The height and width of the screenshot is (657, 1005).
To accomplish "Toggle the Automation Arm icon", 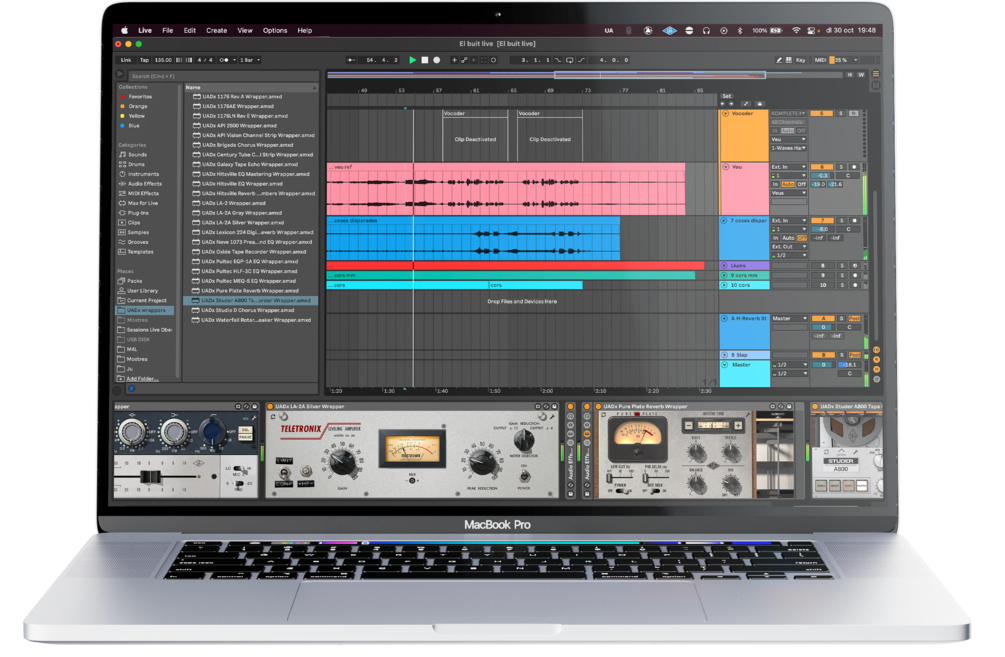I will click(x=464, y=60).
